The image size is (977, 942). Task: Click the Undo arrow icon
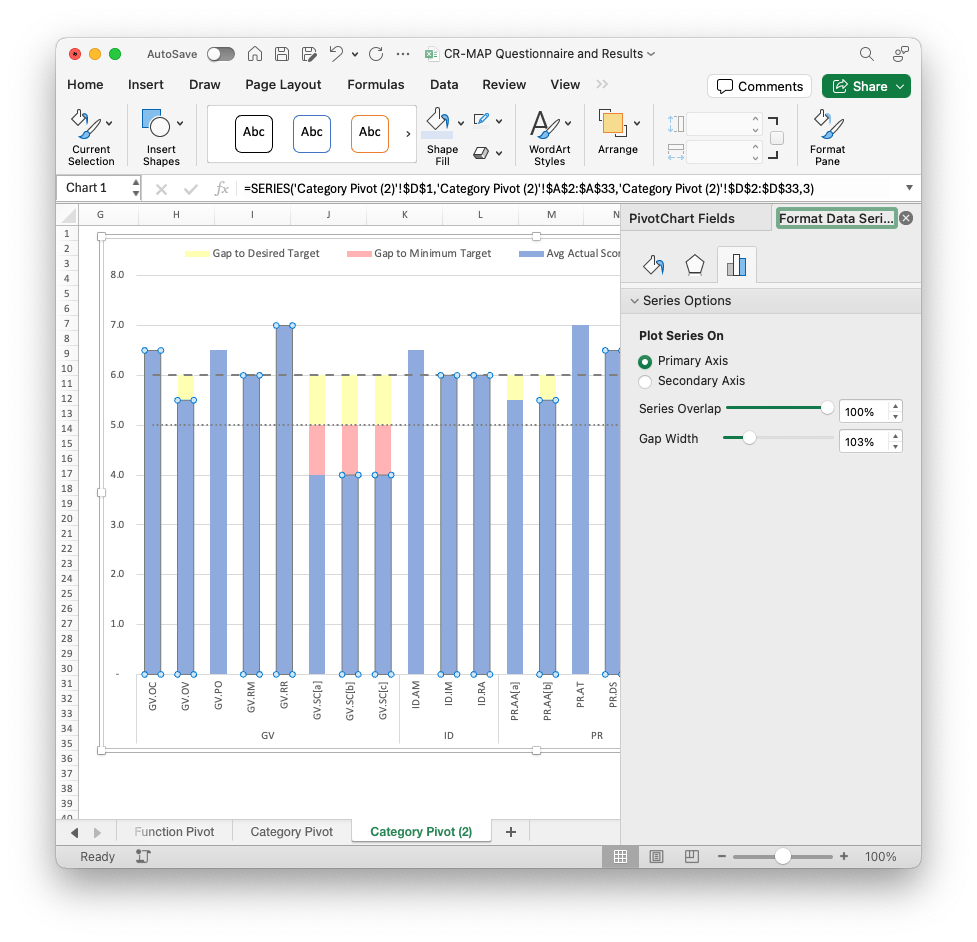tap(336, 54)
